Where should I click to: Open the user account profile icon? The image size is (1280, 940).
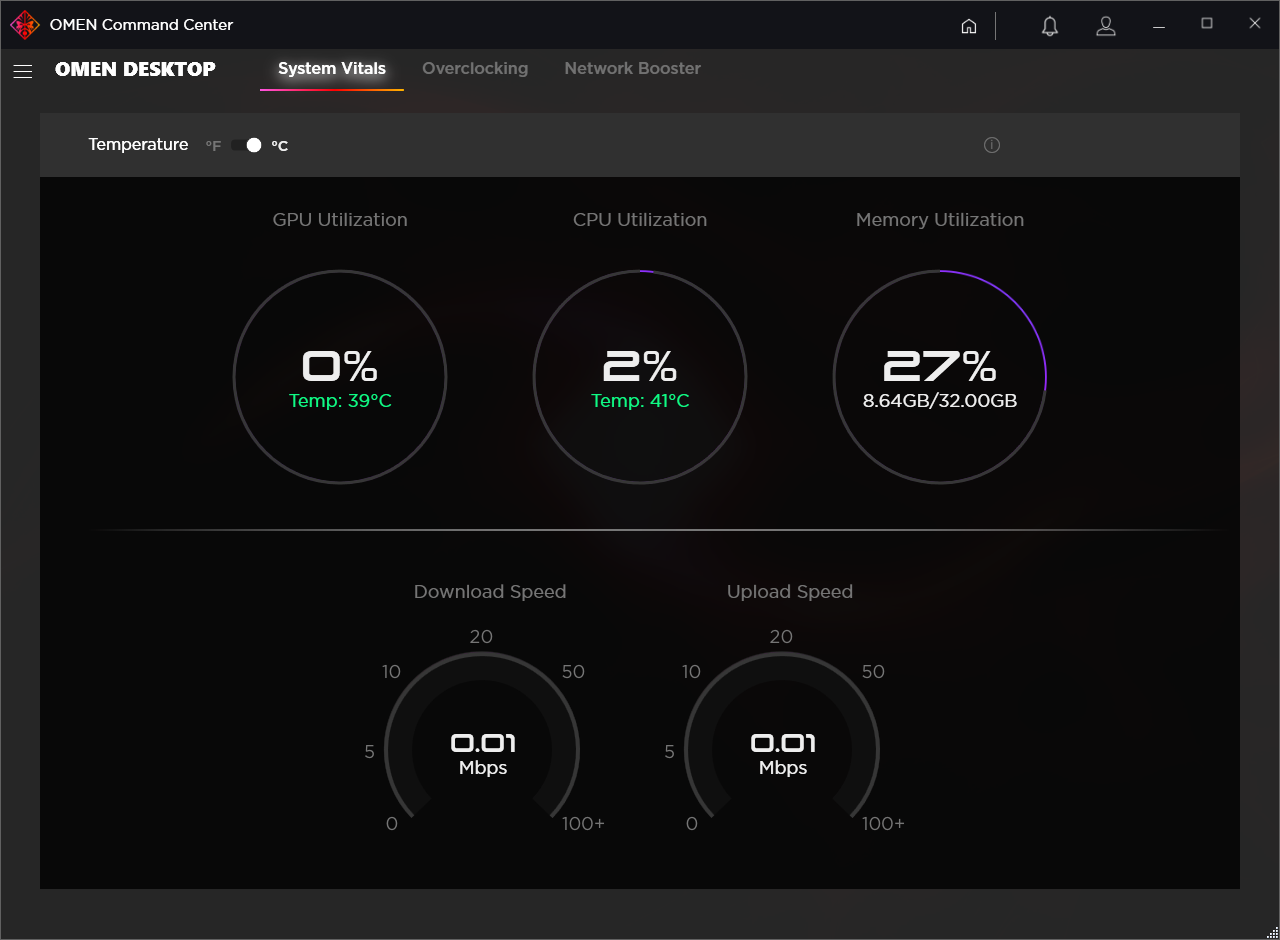(1105, 26)
